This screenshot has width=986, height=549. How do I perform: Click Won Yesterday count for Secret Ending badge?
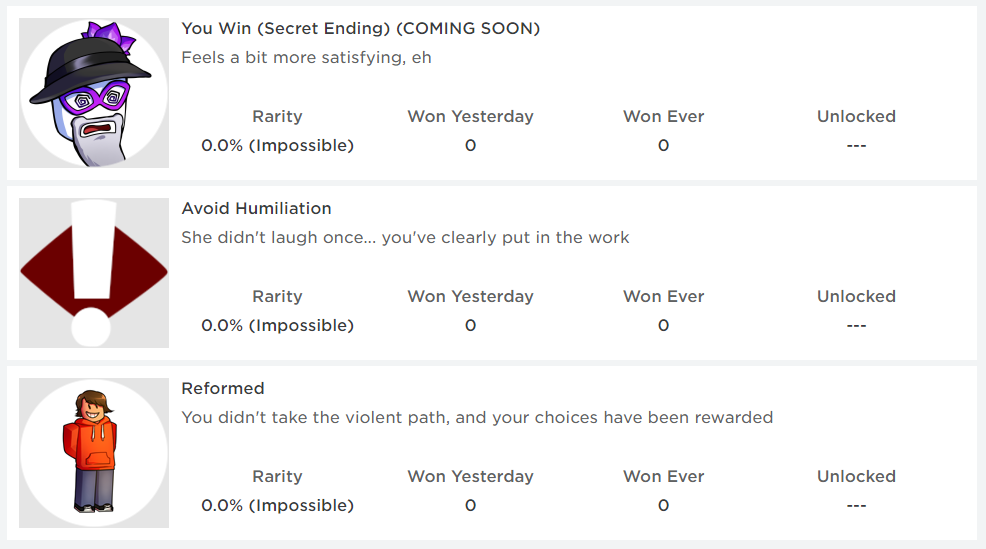coord(470,146)
